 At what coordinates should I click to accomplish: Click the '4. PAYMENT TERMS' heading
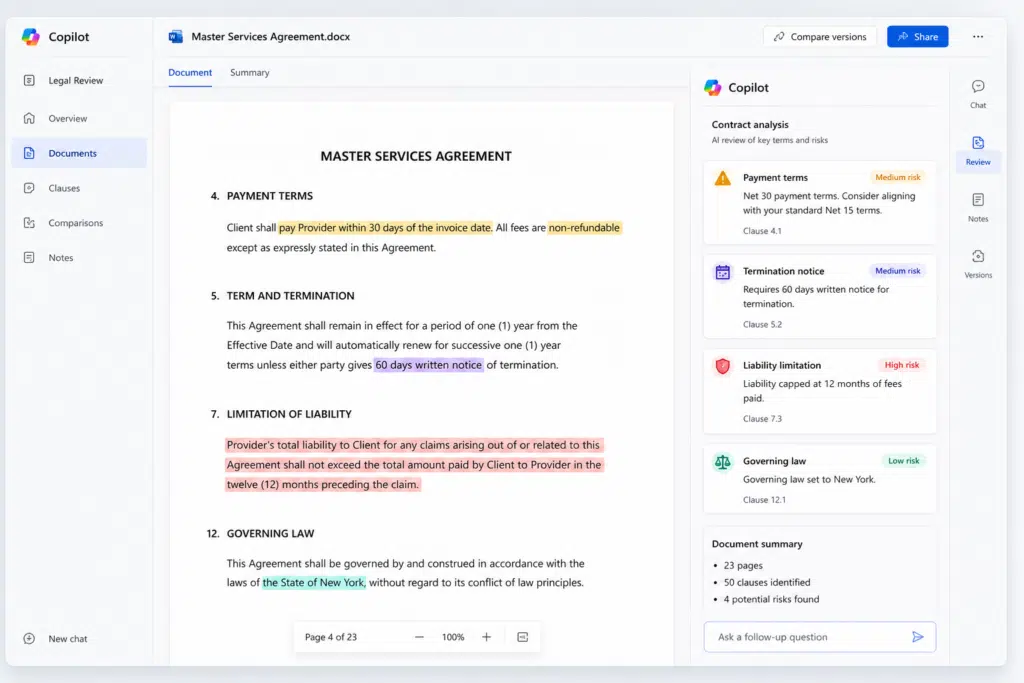(x=262, y=196)
